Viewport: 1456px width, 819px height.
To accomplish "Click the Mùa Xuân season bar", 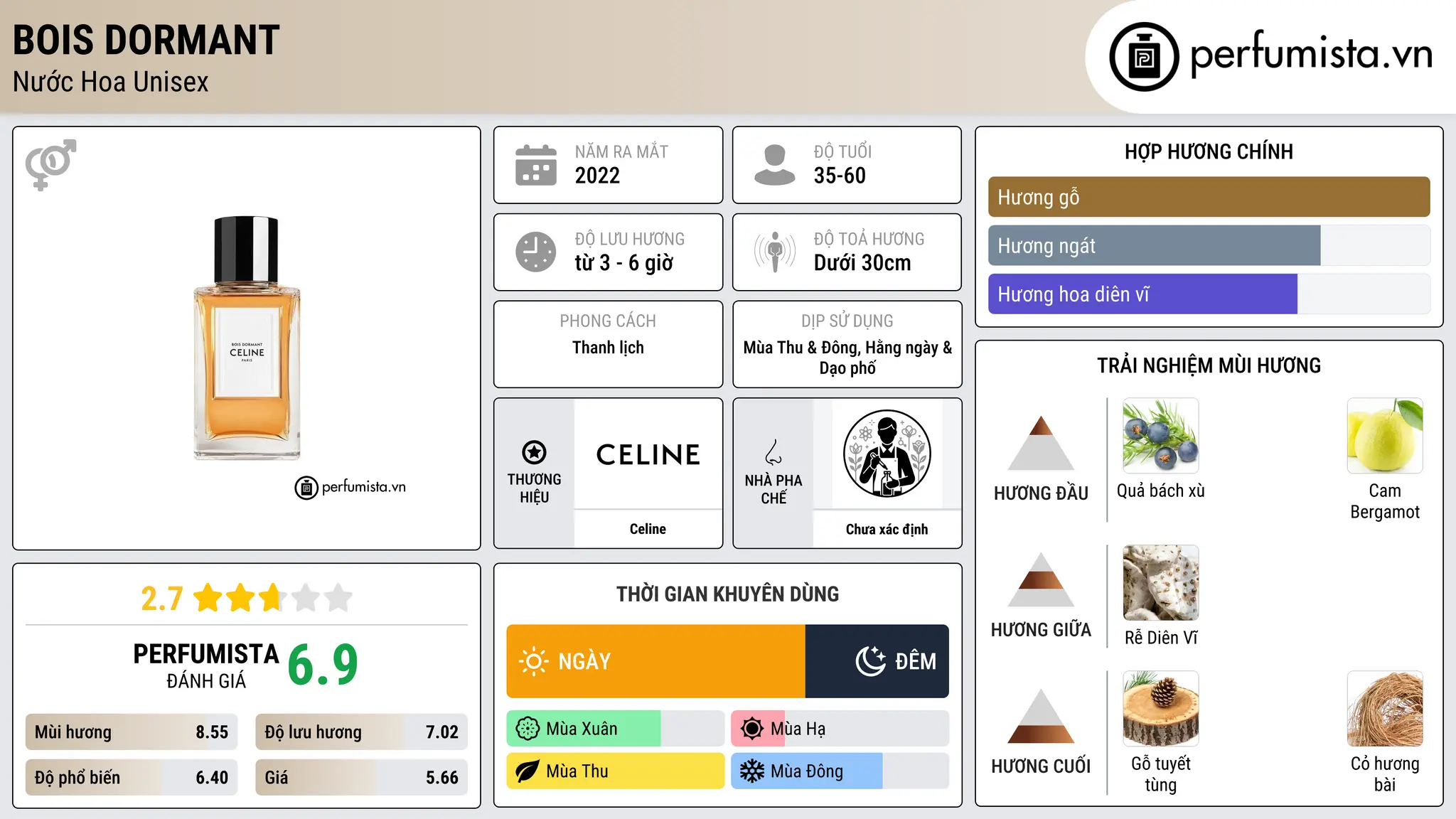I will (x=615, y=729).
